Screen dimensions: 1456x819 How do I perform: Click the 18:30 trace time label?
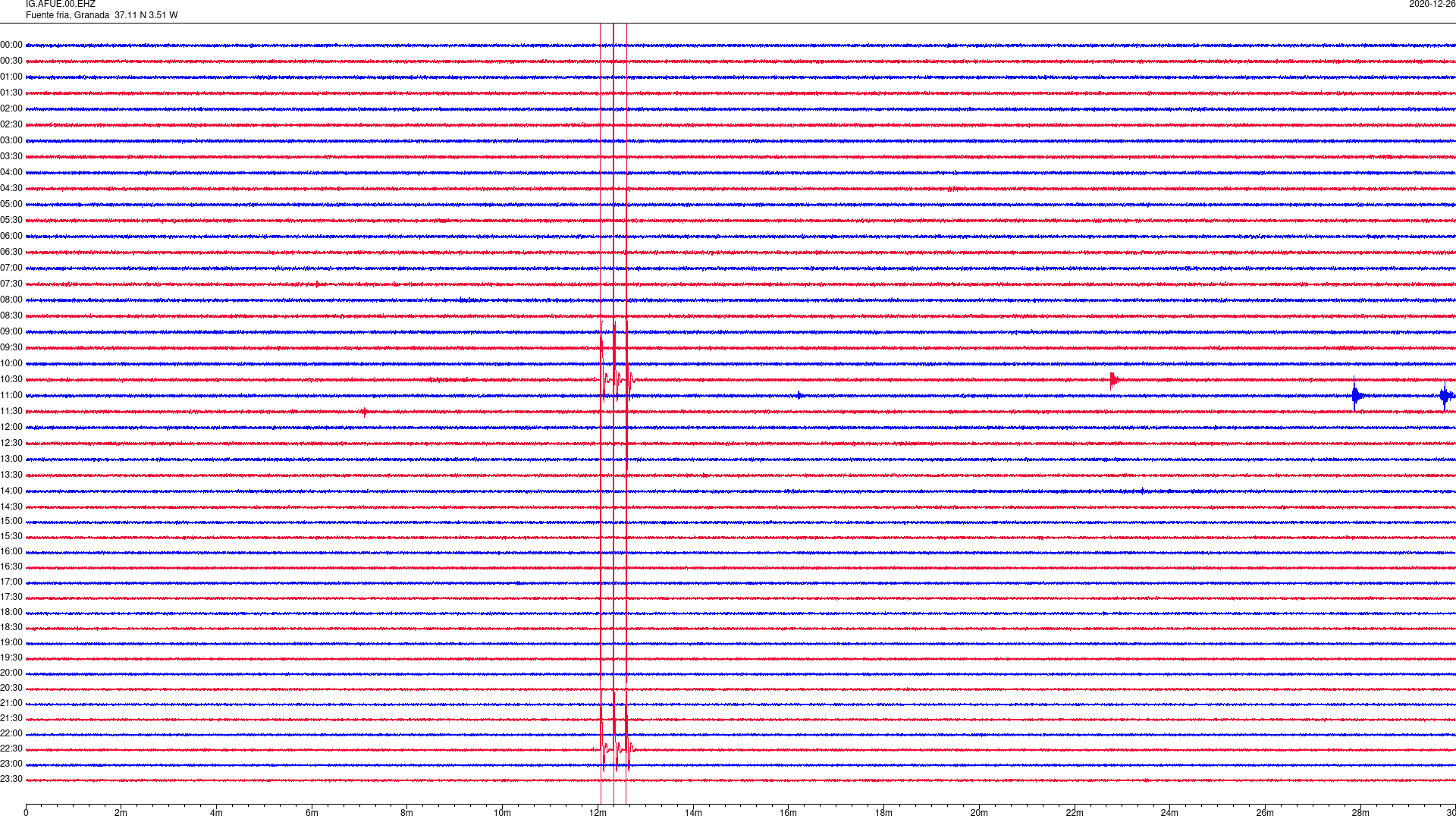coord(11,628)
